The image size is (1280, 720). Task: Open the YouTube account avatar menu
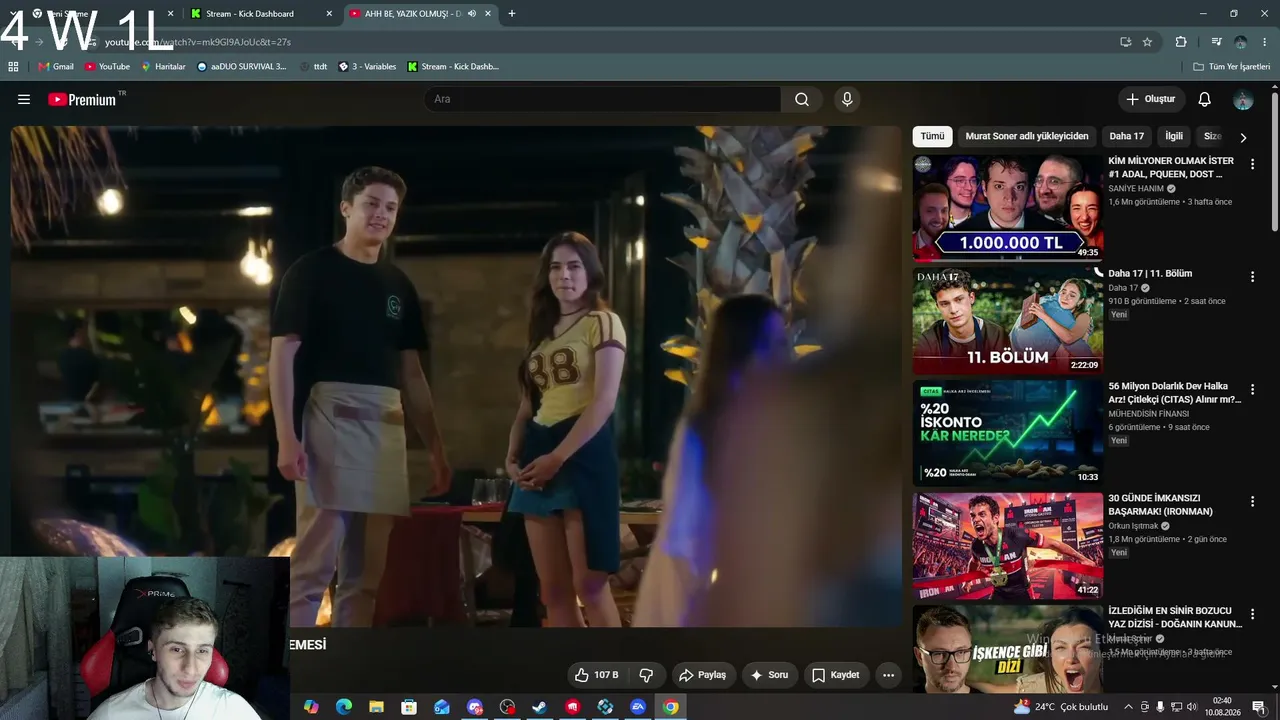pos(1243,99)
